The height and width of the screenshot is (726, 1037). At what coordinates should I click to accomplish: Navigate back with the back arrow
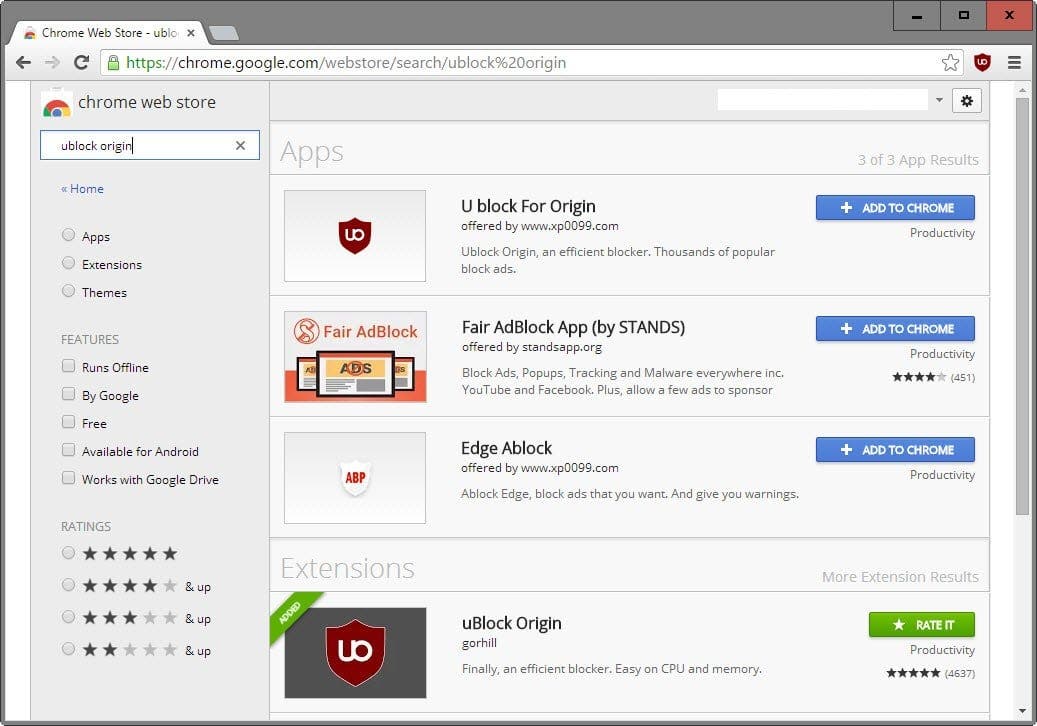coord(24,62)
